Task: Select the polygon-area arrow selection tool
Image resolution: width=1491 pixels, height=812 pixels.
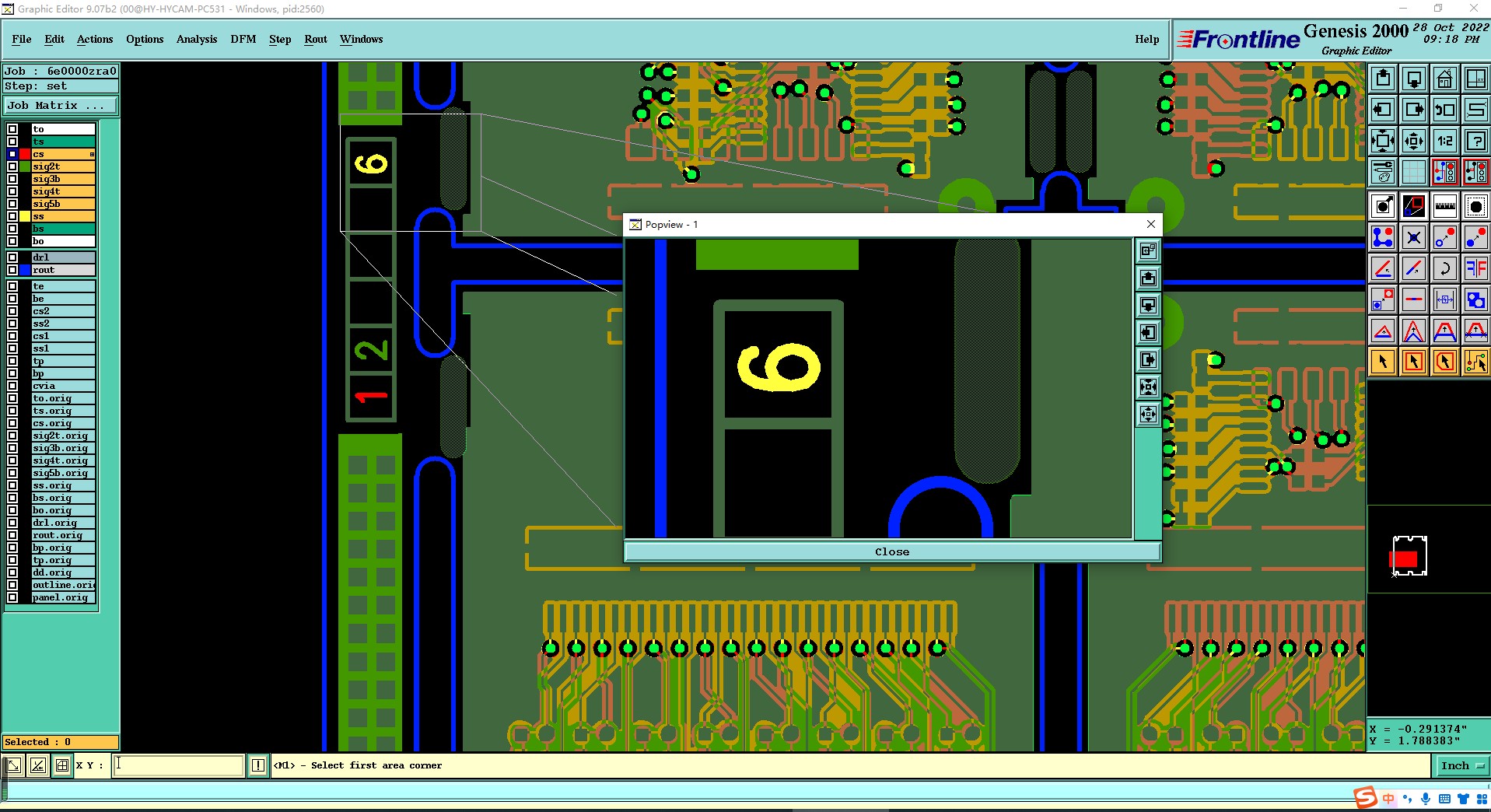Action: 1445,362
